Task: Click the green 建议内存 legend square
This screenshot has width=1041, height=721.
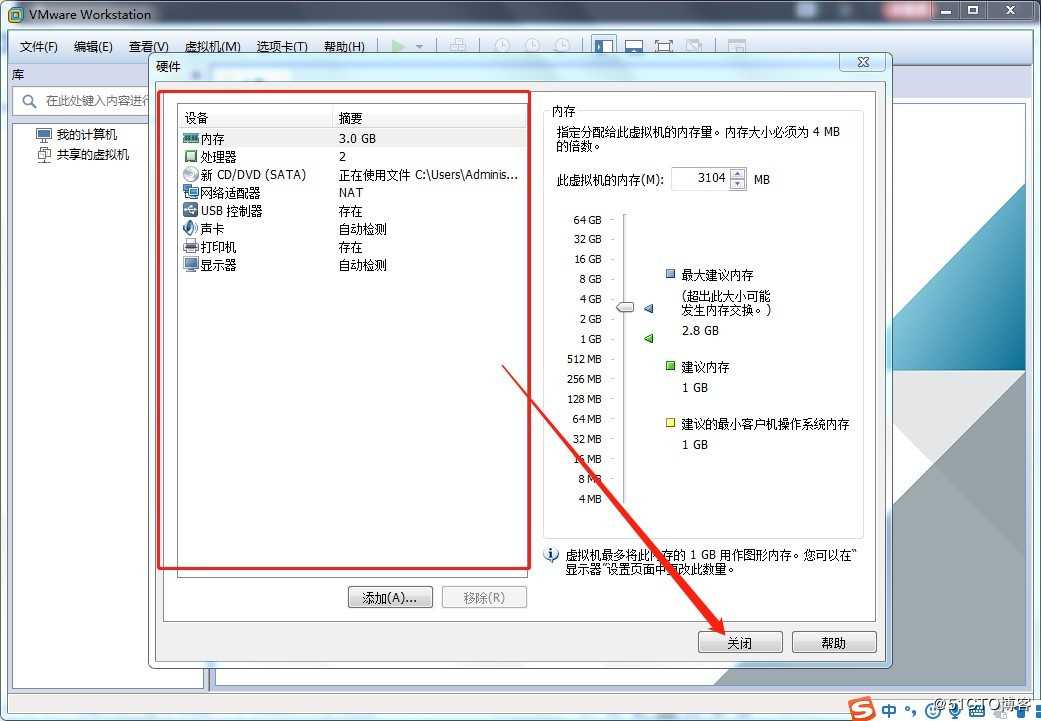Action: tap(671, 366)
